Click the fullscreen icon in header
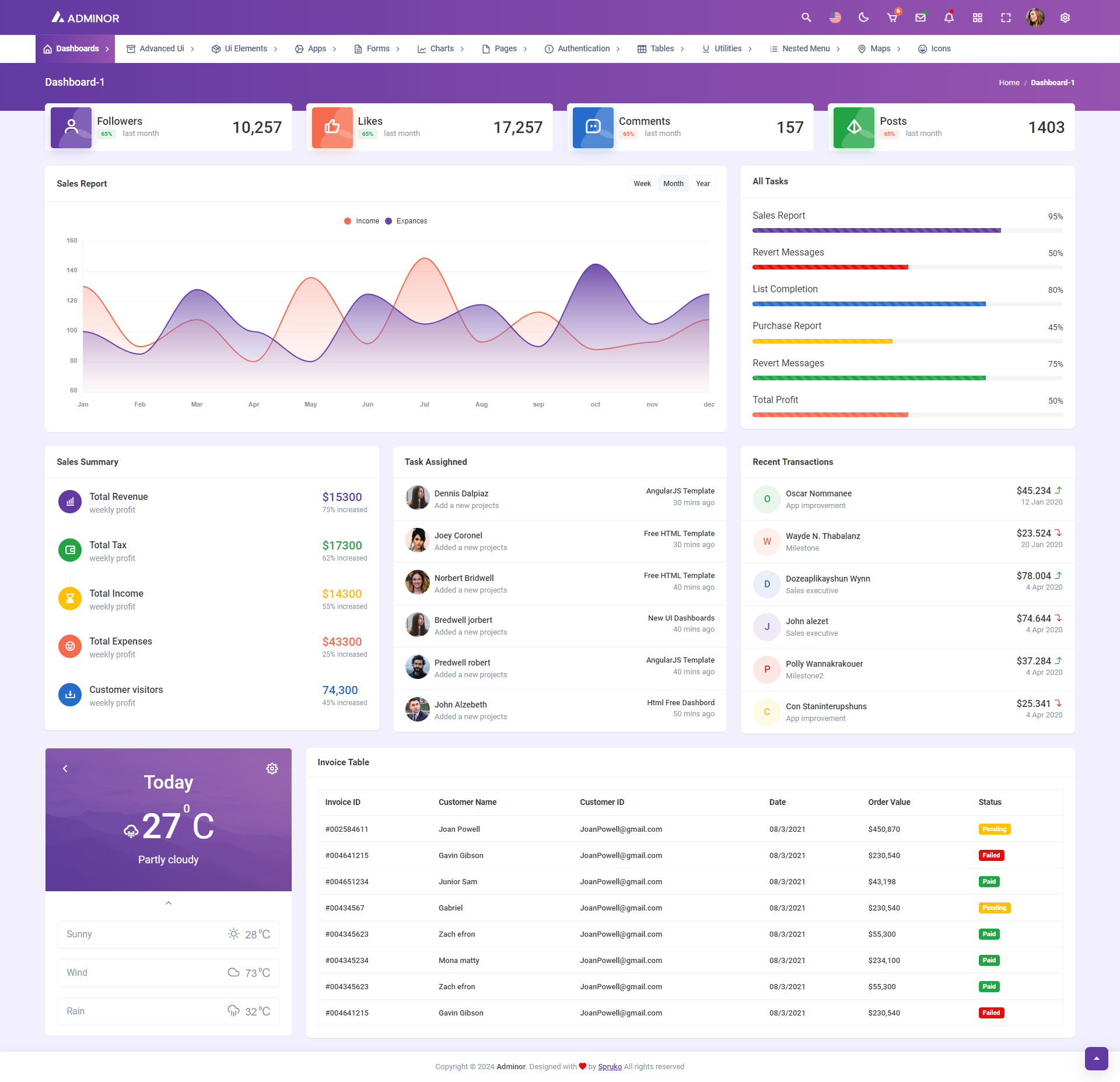This screenshot has height=1082, width=1120. click(1006, 17)
